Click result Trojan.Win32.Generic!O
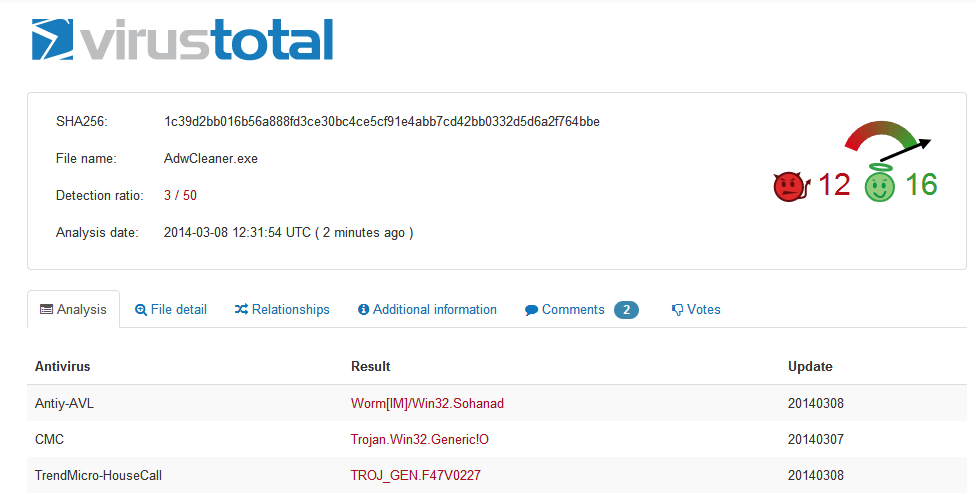Screen dimensions: 975x495 pyautogui.click(x=420, y=439)
